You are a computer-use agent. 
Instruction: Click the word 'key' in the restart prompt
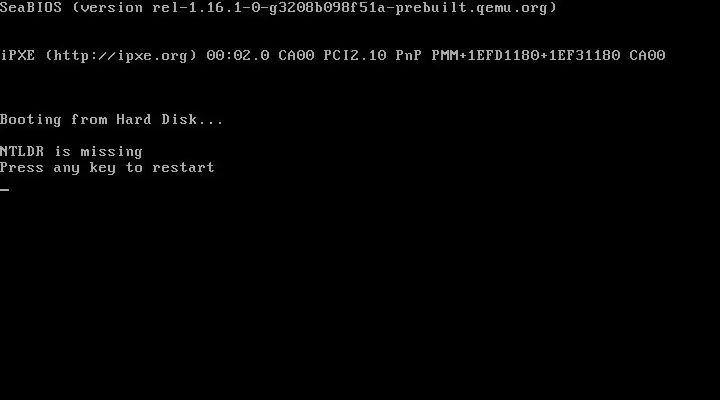(103, 168)
